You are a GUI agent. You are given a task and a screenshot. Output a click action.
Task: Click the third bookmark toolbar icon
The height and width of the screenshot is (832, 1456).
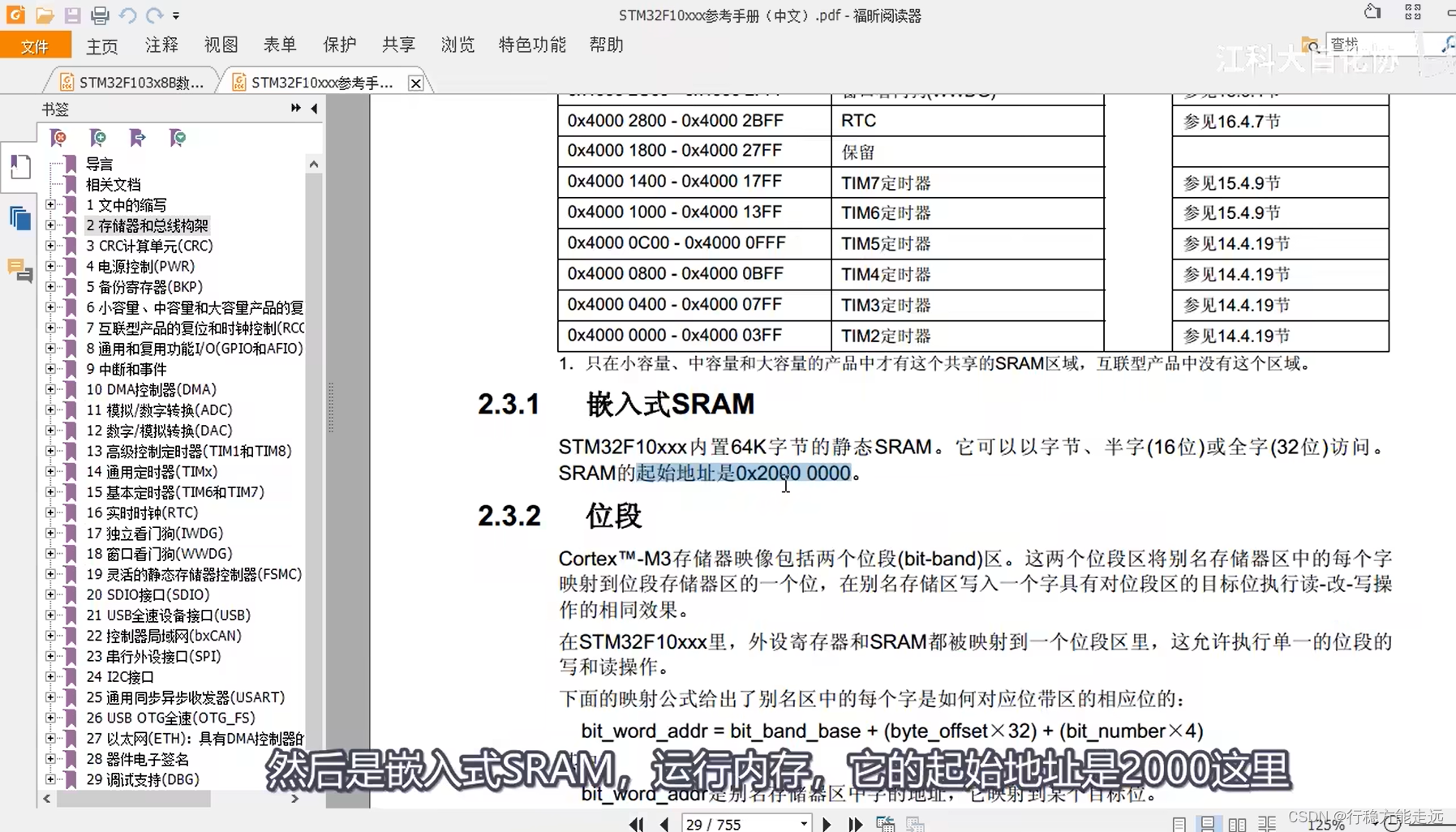click(137, 138)
